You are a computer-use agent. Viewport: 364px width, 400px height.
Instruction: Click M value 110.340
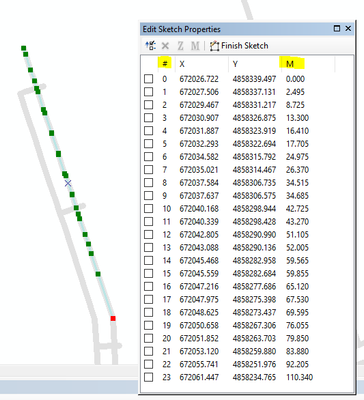(299, 377)
